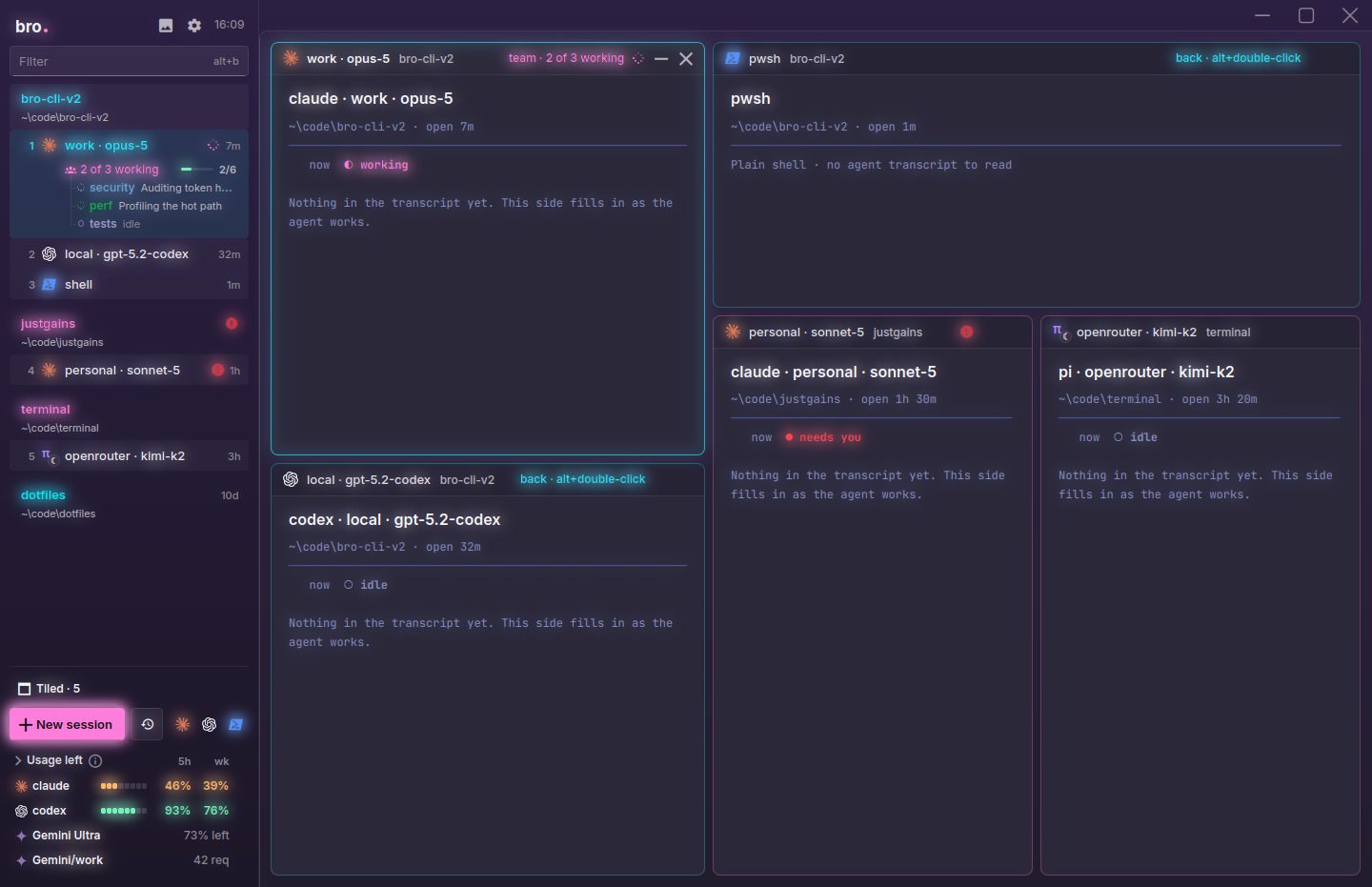
Task: Click OpenAI icon in local · gpt-5.2-codex pane header
Action: tap(291, 479)
